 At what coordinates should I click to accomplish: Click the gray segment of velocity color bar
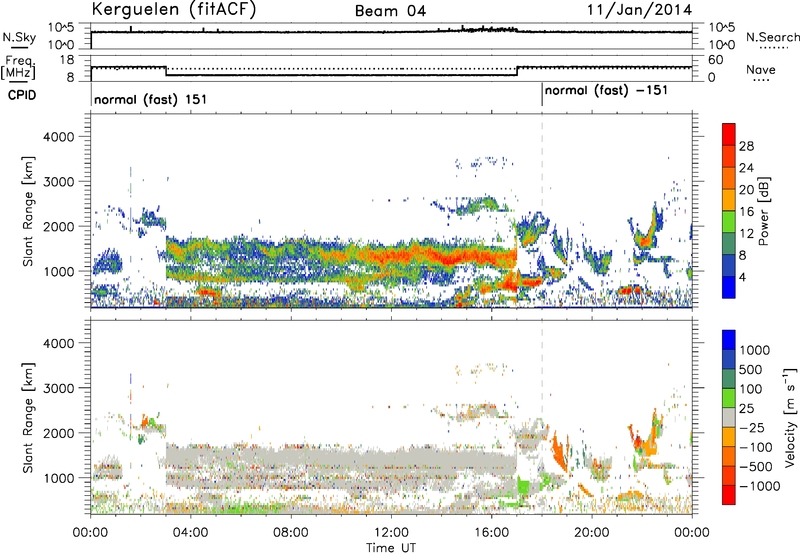(729, 418)
